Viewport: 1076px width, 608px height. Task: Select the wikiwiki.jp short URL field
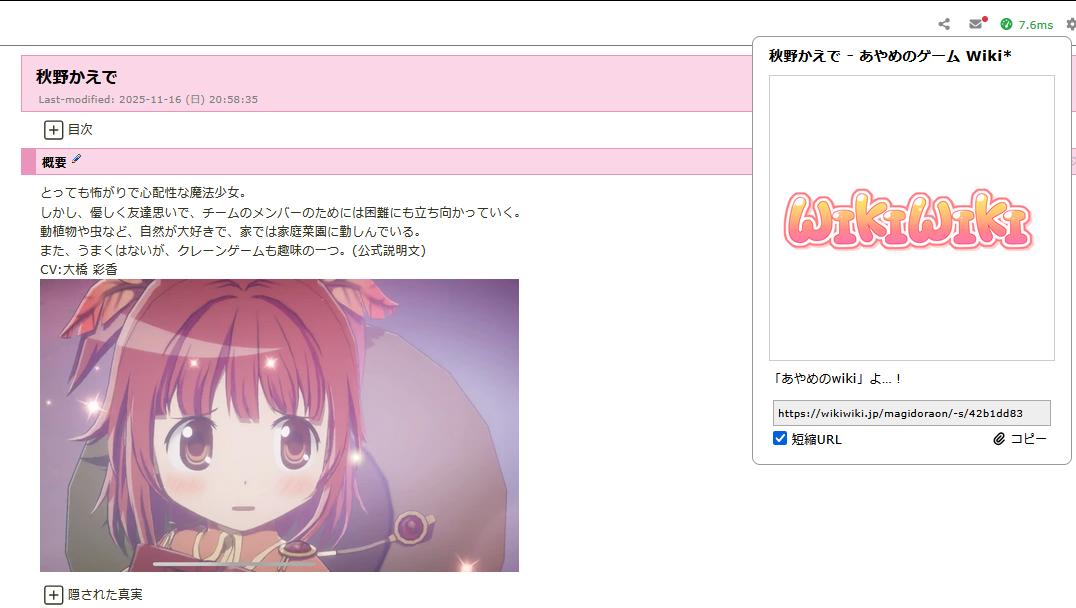pos(911,413)
